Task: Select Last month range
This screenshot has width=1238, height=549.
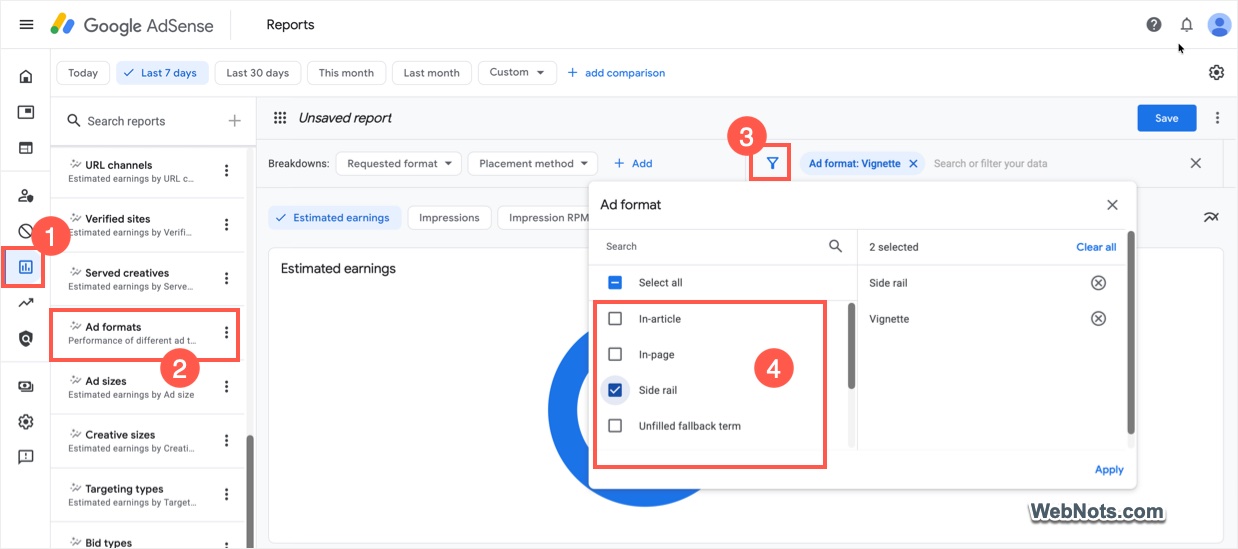Action: tap(432, 73)
